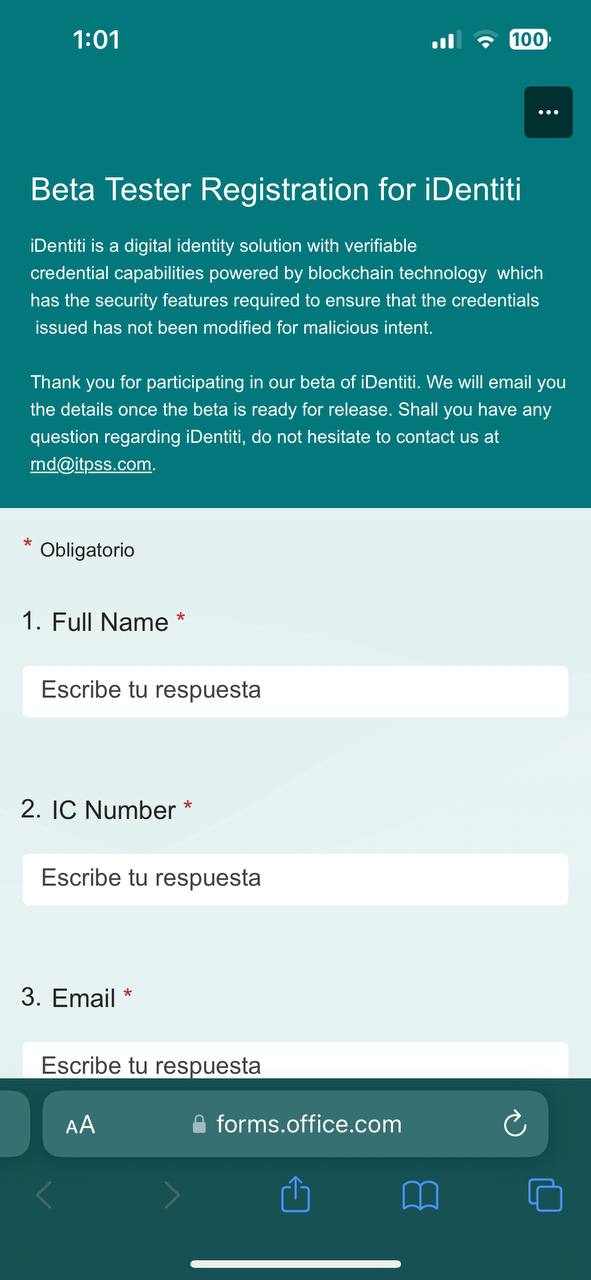Tap the padlock icon in address bar
This screenshot has width=591, height=1280.
198,1125
